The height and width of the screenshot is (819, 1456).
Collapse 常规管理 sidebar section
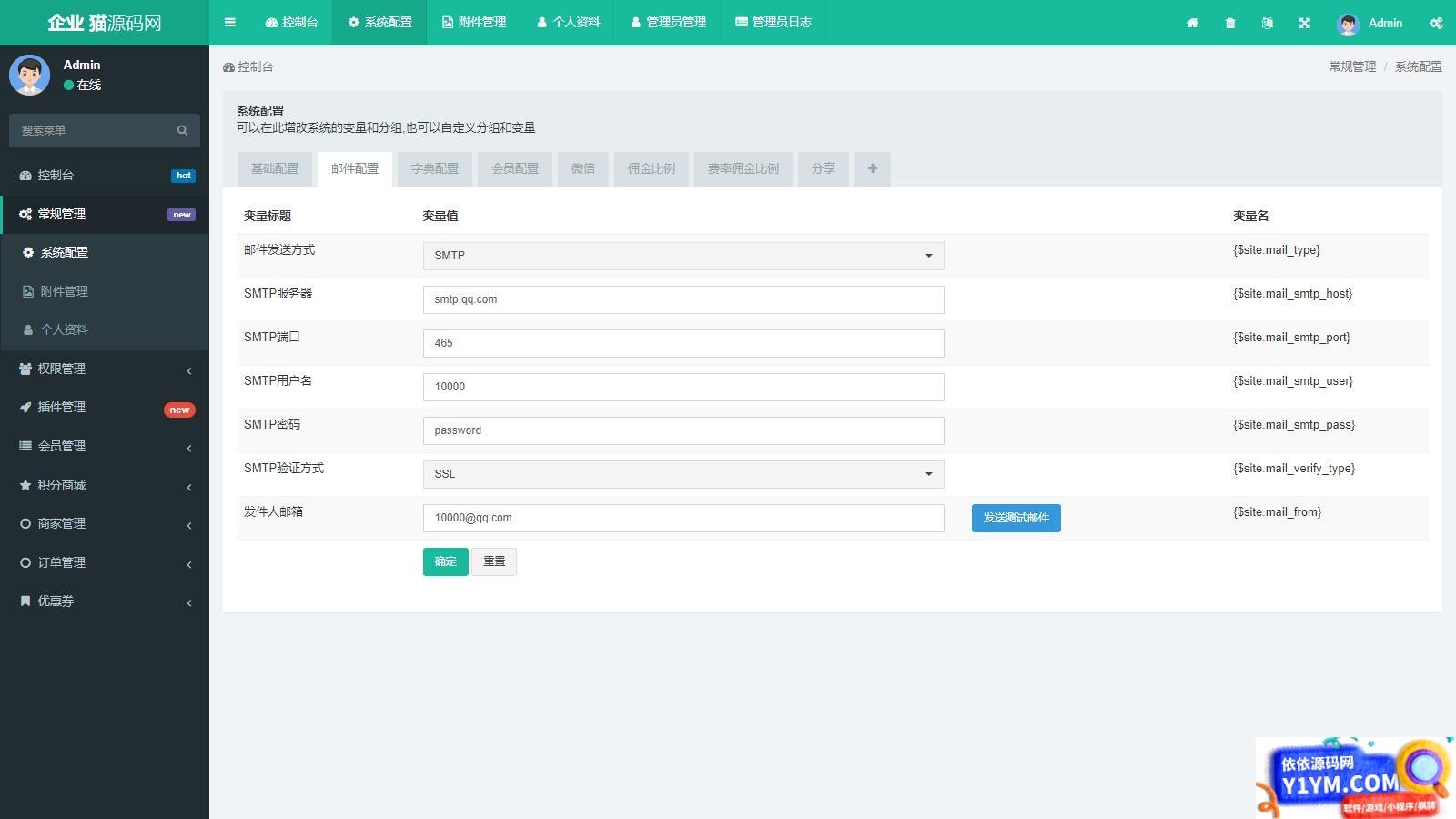[x=105, y=214]
